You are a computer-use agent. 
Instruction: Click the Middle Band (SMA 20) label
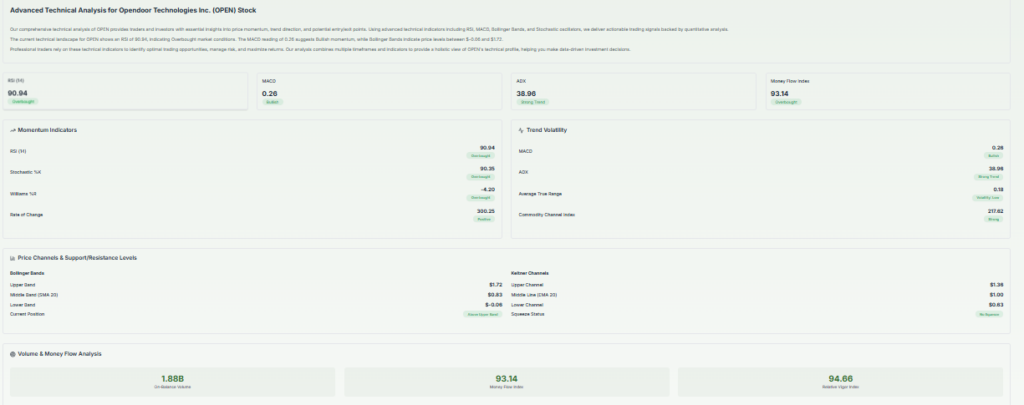(x=34, y=295)
